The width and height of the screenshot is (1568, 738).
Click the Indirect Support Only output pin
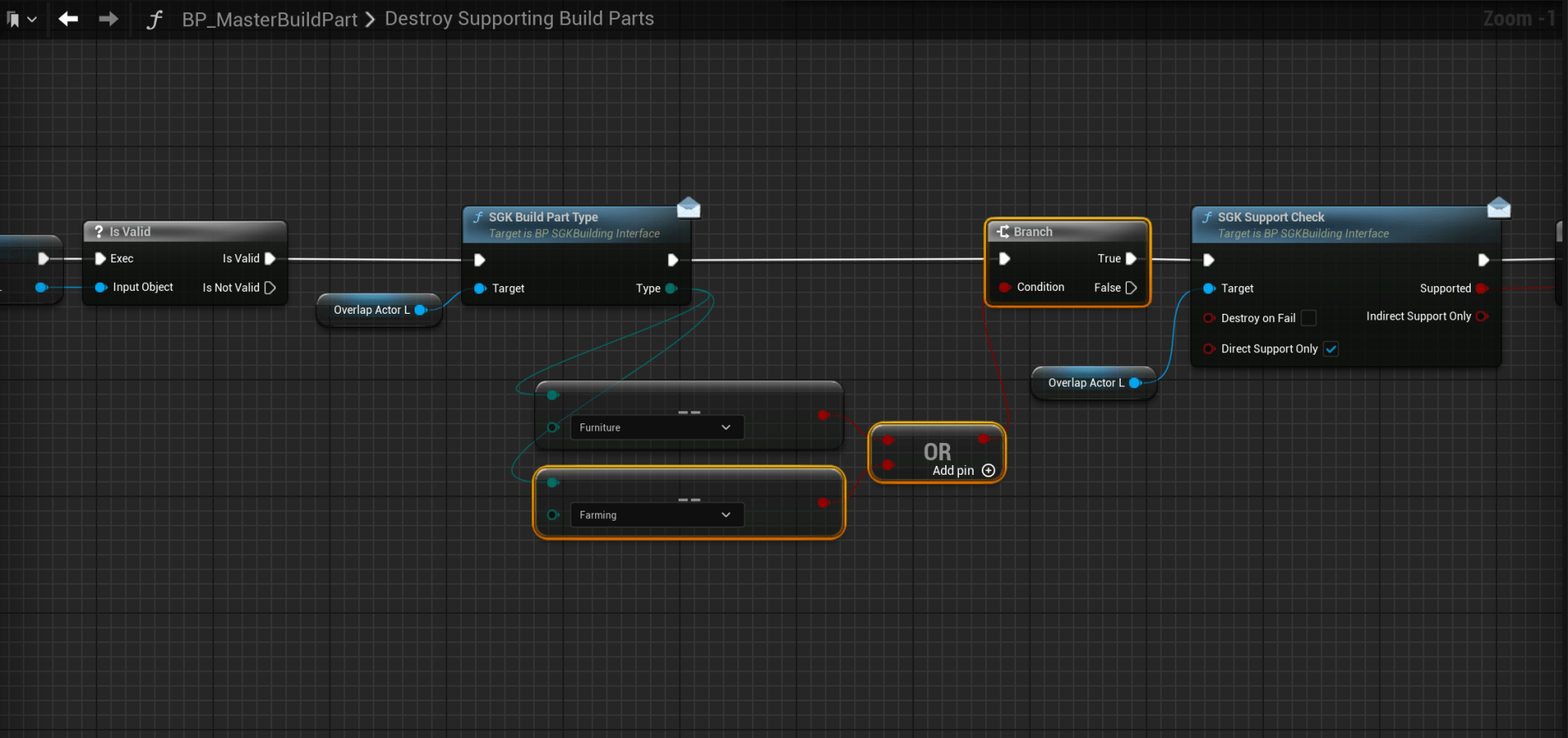click(1481, 316)
